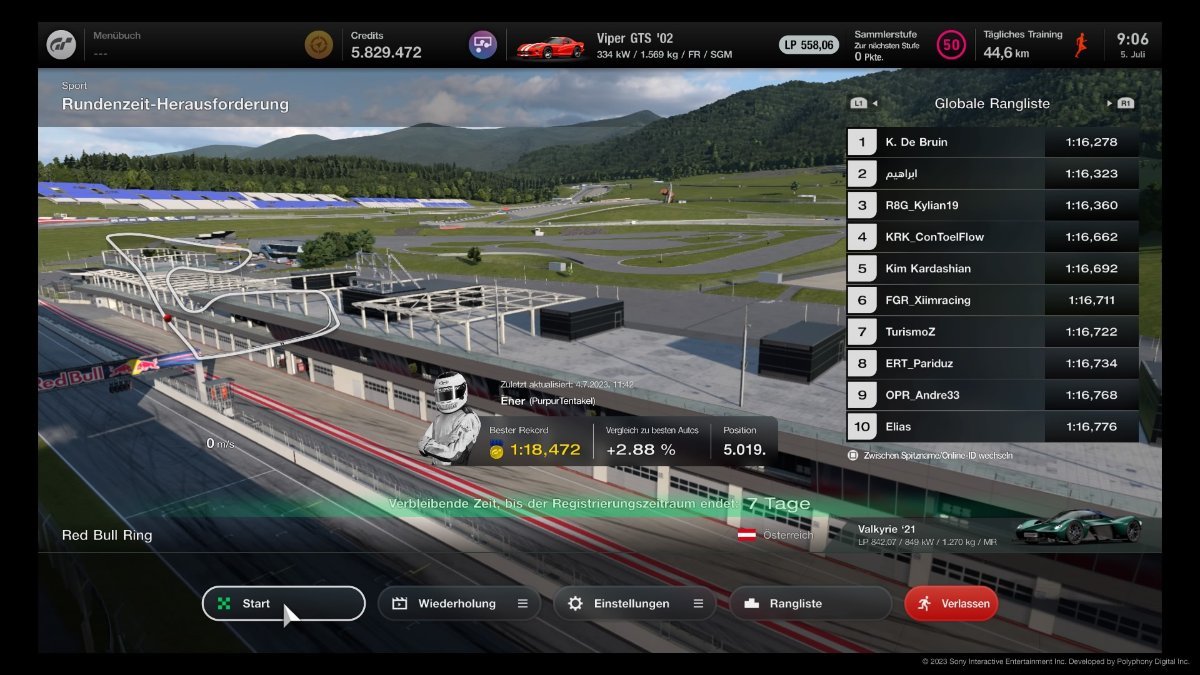Viewport: 1200px width, 675px height.
Task: Click the Position 5.019. value
Action: tap(744, 450)
